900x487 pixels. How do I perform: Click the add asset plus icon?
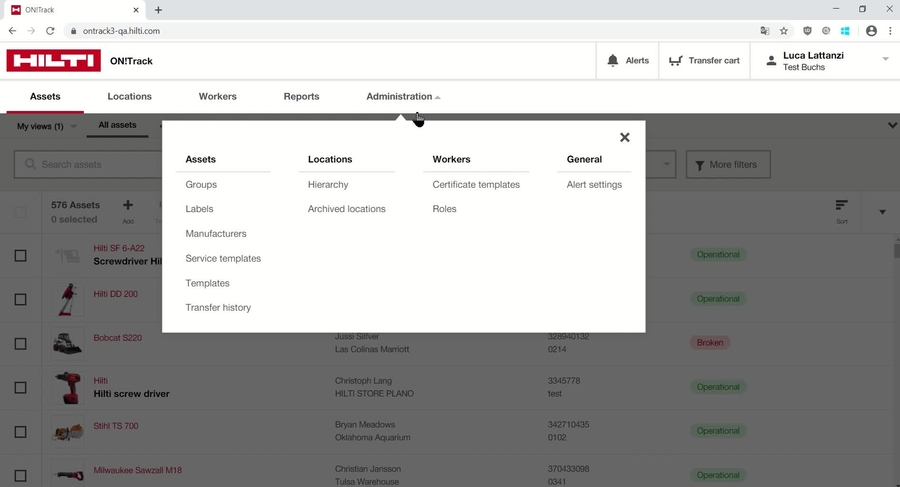pyautogui.click(x=128, y=205)
